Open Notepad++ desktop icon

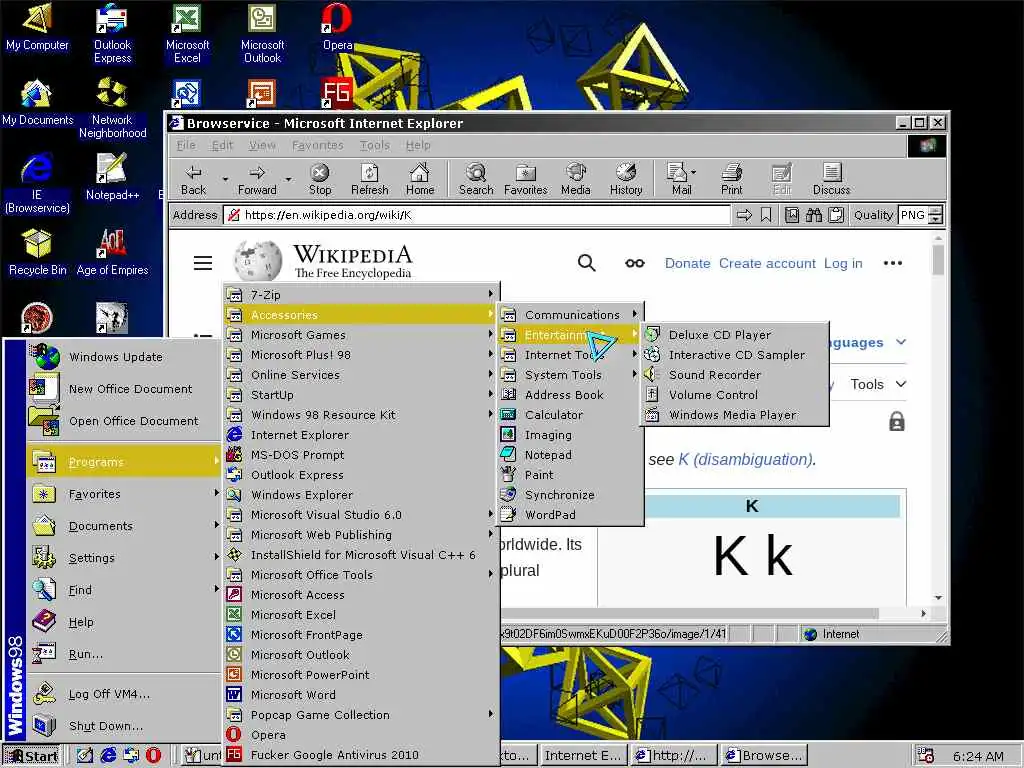click(112, 176)
